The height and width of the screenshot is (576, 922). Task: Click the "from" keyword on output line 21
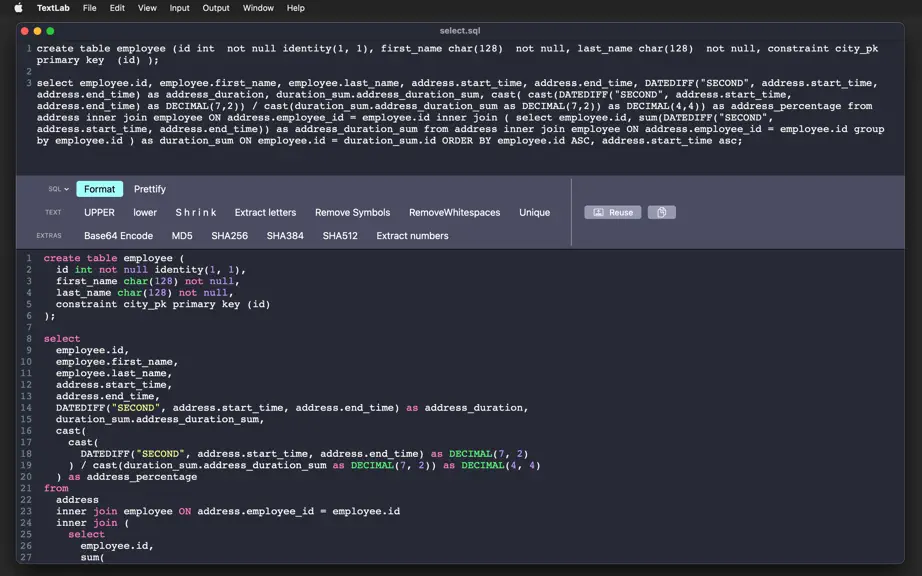tap(56, 488)
